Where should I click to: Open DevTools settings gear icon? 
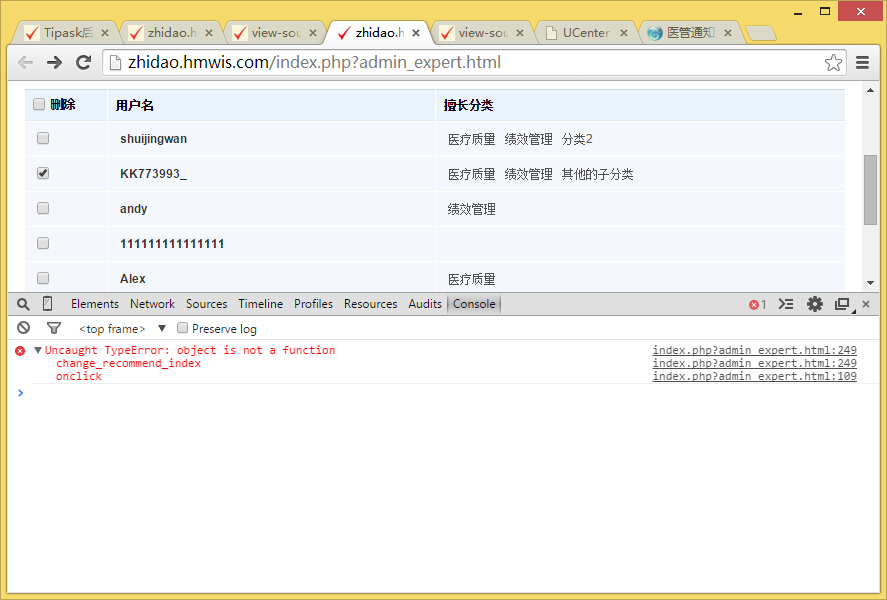tap(815, 304)
